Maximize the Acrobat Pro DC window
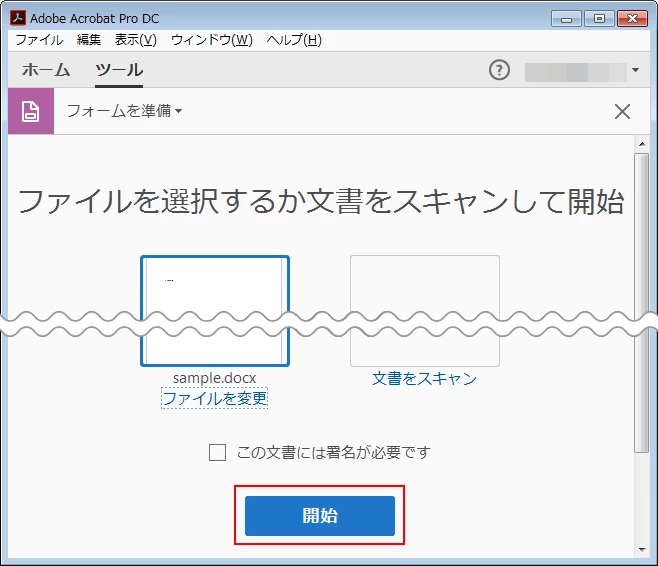Image resolution: width=658 pixels, height=566 pixels. [599, 19]
